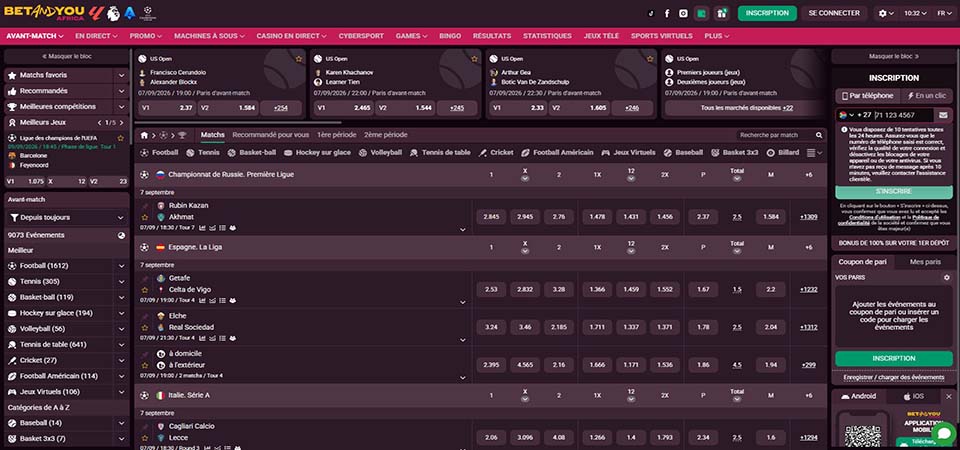Filter by Tennis in sports bar
The width and height of the screenshot is (960, 450).
[x=203, y=152]
